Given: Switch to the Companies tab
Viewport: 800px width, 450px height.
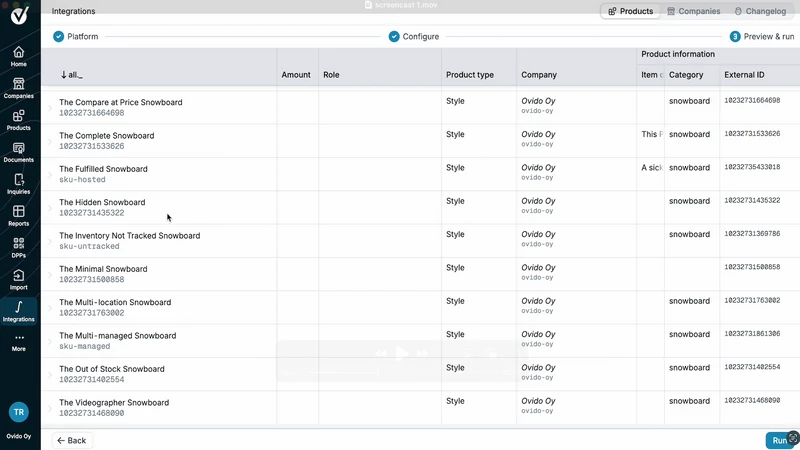Looking at the screenshot, I should click(x=694, y=11).
